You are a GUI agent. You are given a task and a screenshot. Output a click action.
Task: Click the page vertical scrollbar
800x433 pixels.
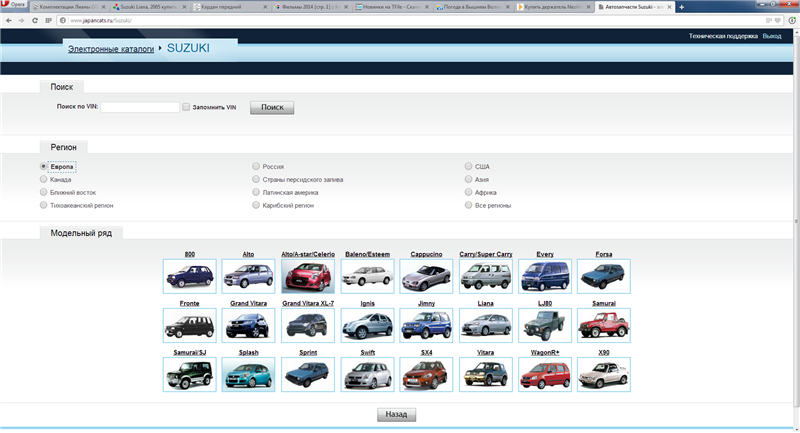(x=796, y=219)
